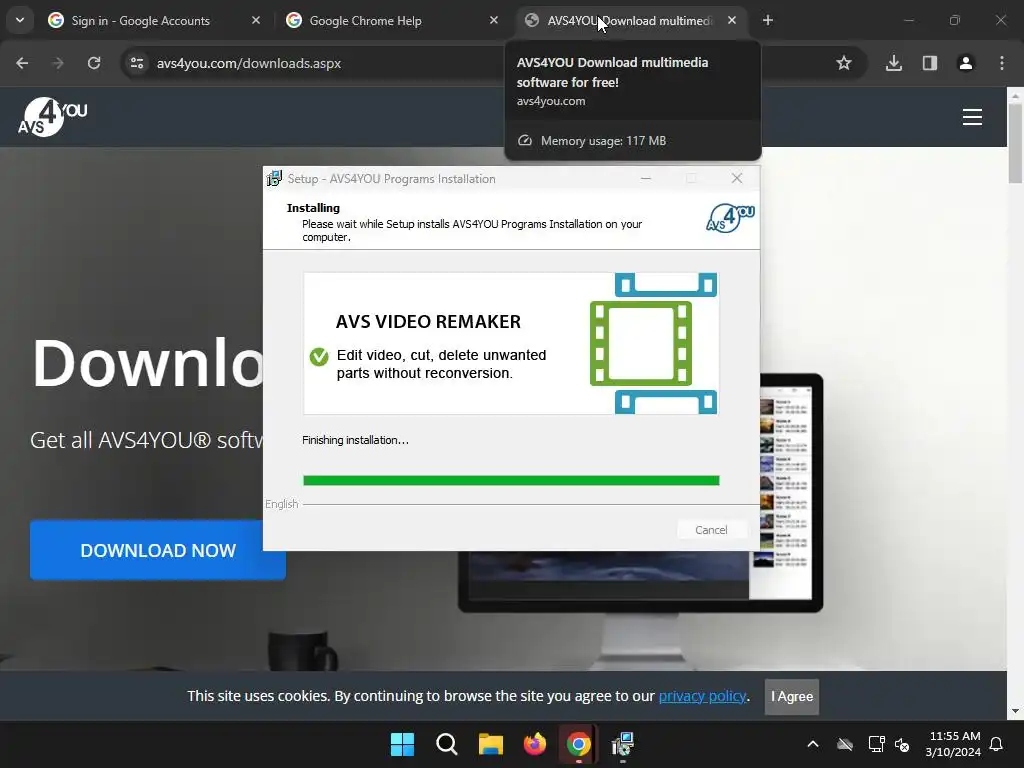Close the Sign in - Google Accounts tab
Screen dimensions: 1024x768
click(x=256, y=20)
